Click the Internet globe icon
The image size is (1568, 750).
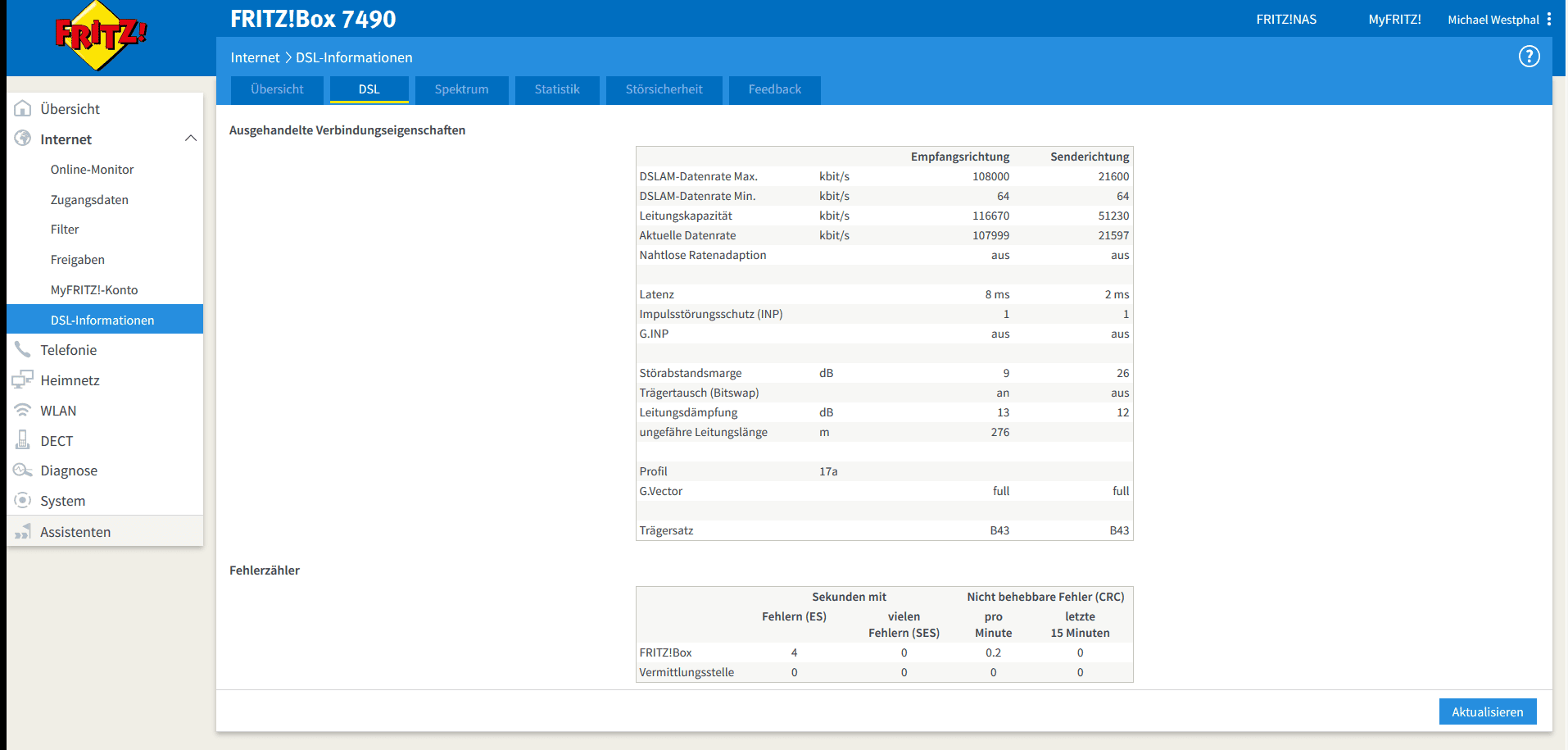coord(23,139)
